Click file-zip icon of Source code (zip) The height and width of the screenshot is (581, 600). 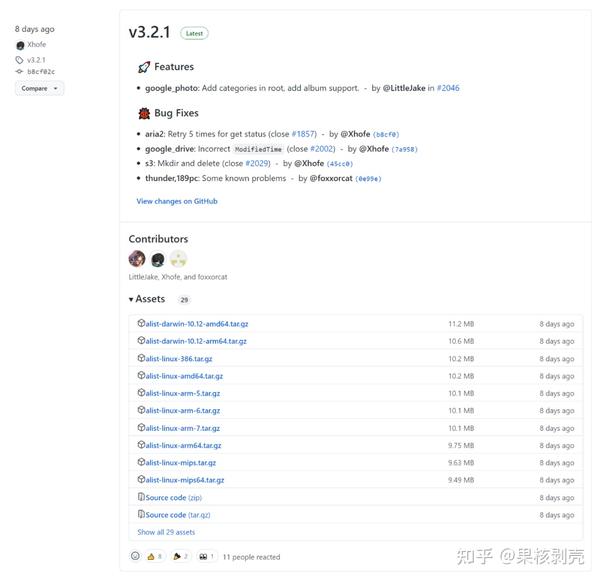point(141,496)
